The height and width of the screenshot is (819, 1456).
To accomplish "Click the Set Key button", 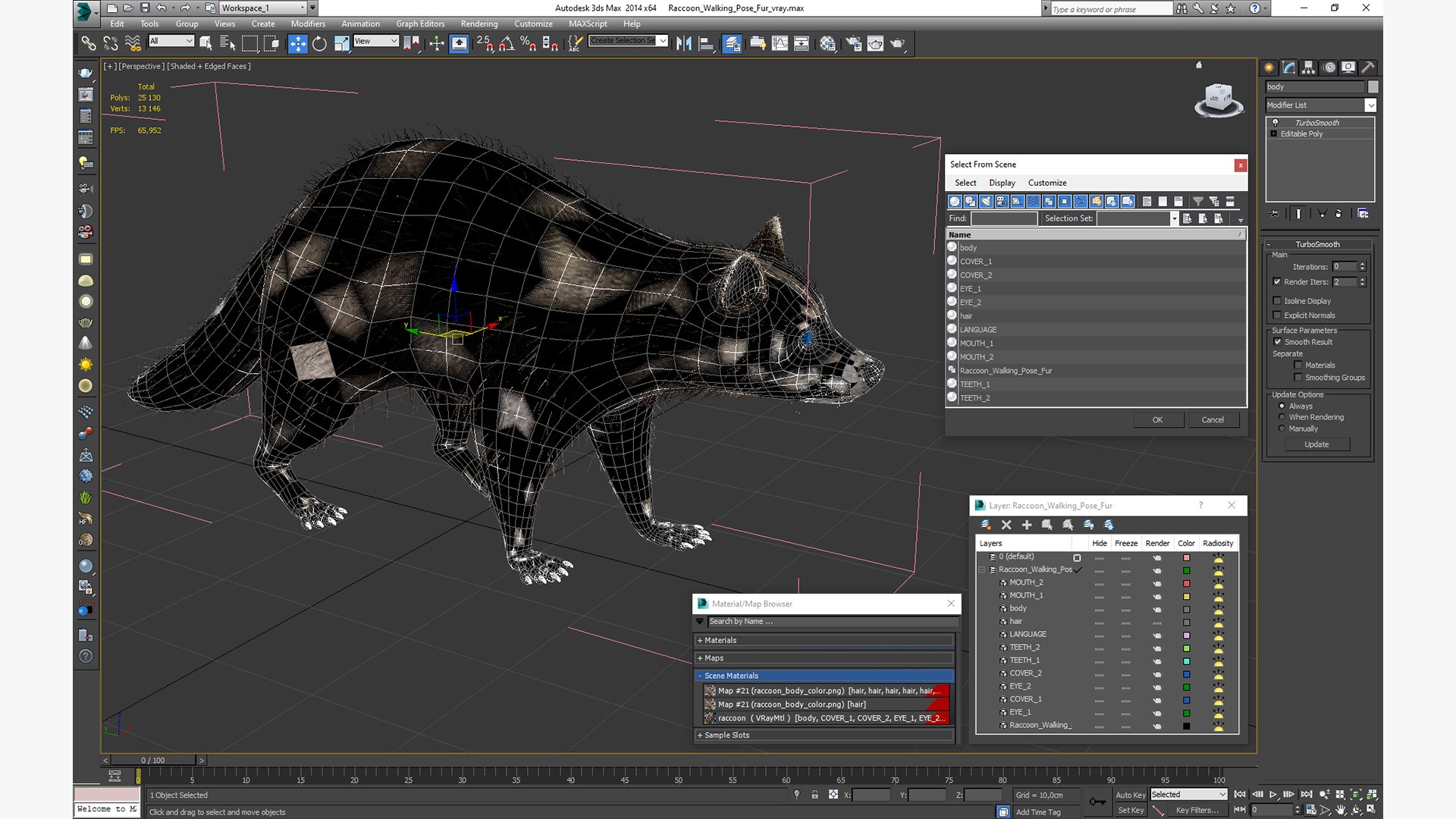I will coord(1131,810).
